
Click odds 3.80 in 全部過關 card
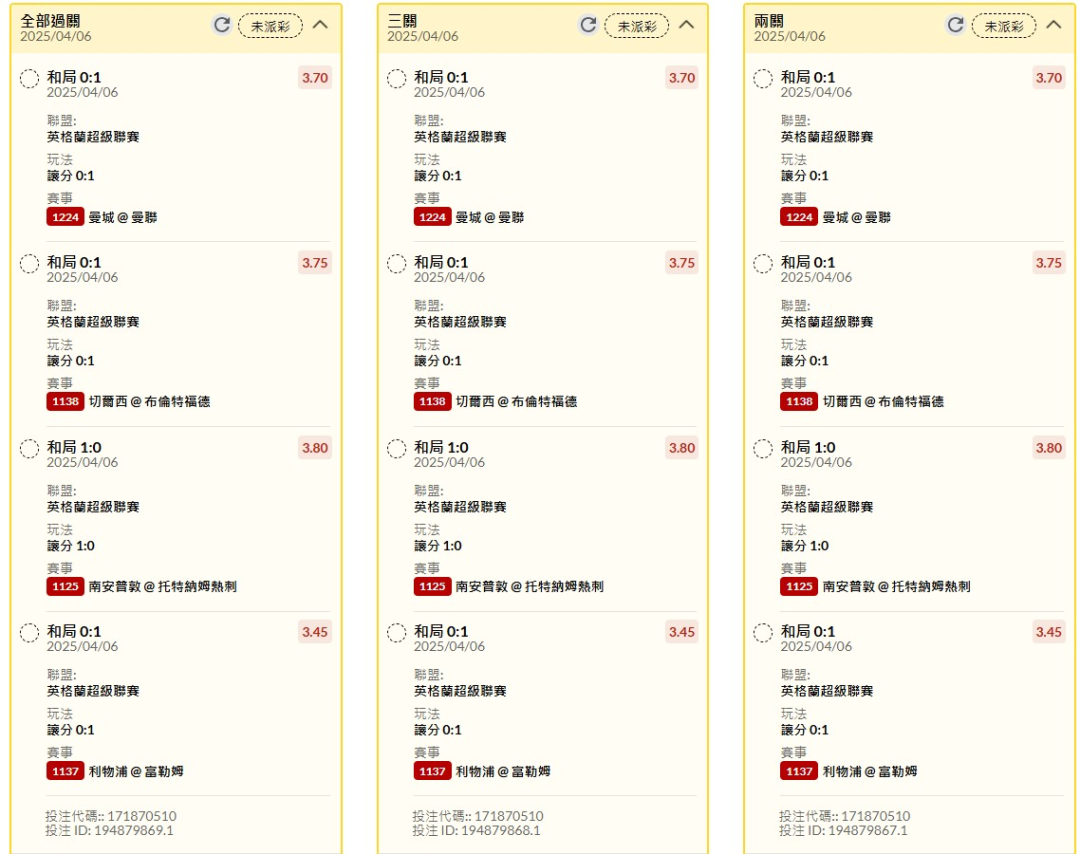[315, 448]
